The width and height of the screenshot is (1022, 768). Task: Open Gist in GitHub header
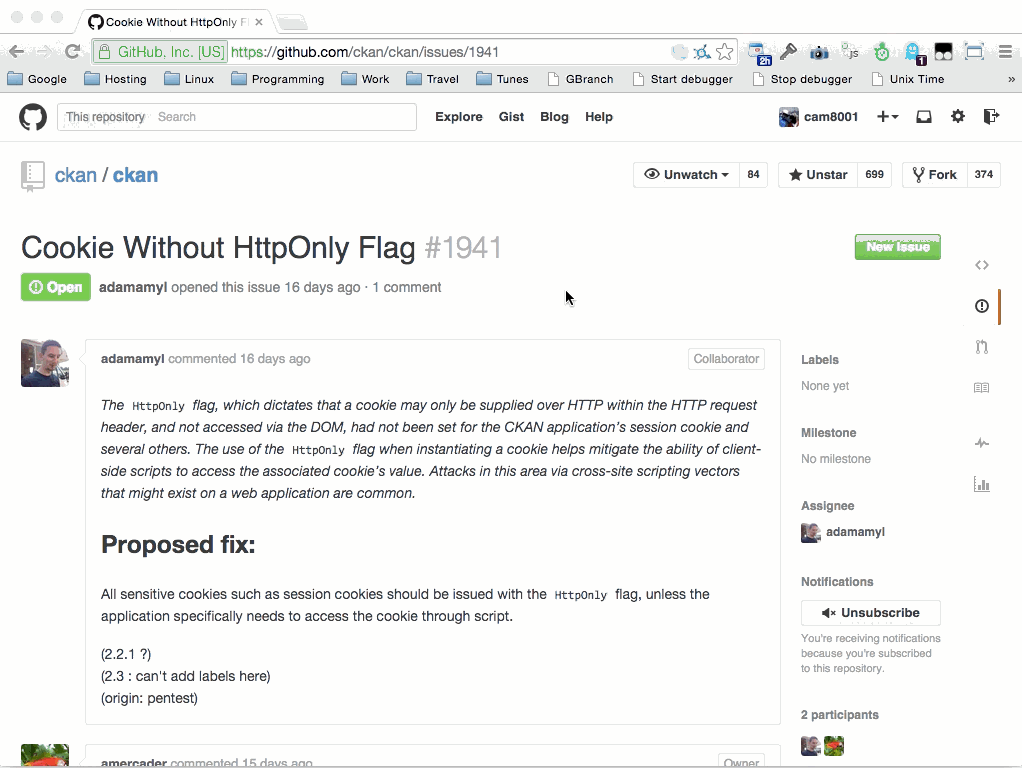[x=511, y=117]
